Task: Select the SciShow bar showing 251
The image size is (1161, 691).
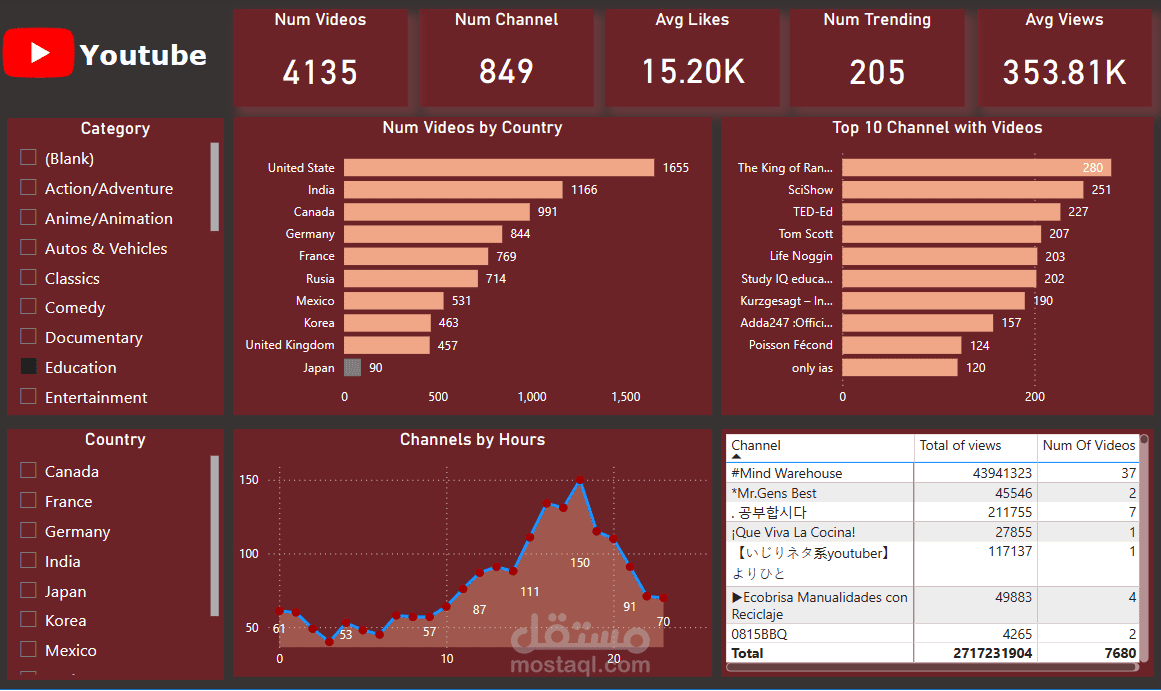Action: 963,190
